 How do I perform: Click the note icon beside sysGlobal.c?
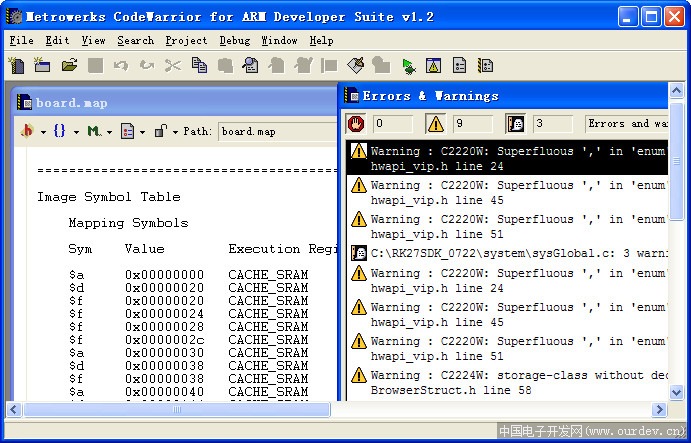point(359,253)
